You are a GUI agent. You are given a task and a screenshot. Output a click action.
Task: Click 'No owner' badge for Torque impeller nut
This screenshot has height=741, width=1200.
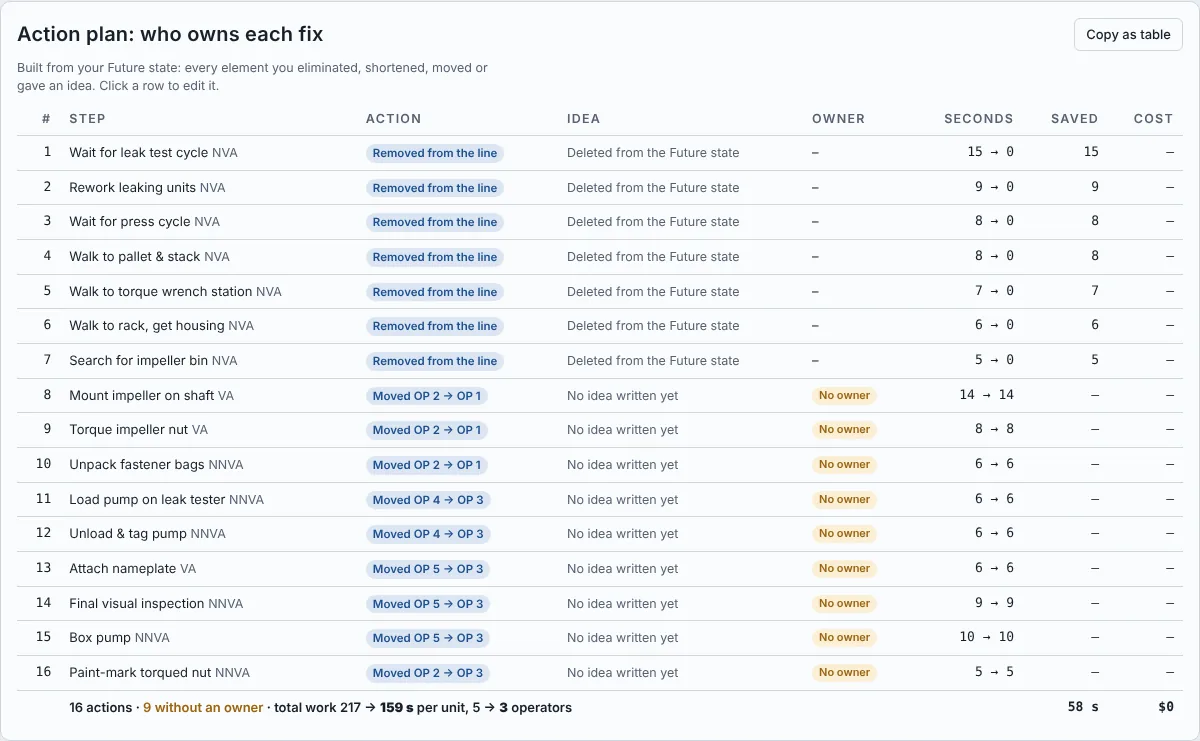tap(844, 430)
